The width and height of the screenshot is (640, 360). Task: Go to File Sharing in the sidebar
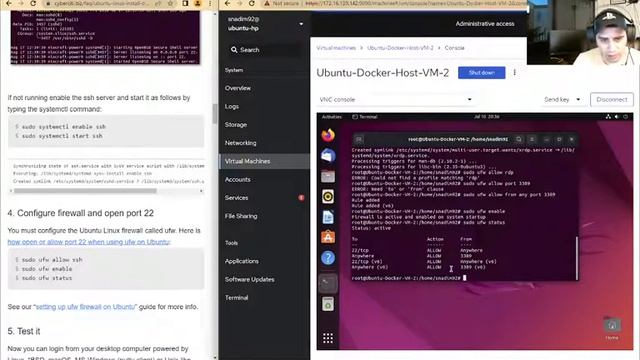click(x=241, y=216)
